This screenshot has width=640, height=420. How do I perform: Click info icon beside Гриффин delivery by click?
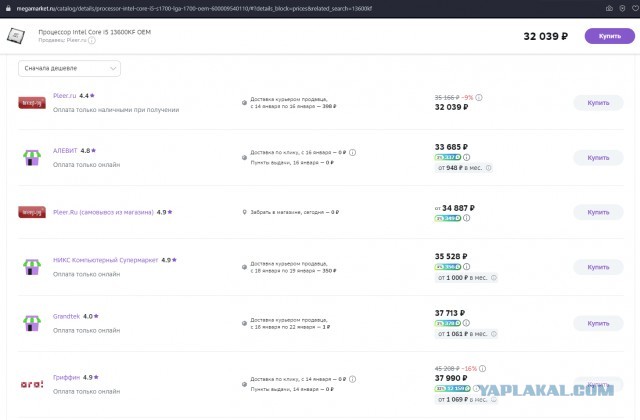tap(353, 379)
